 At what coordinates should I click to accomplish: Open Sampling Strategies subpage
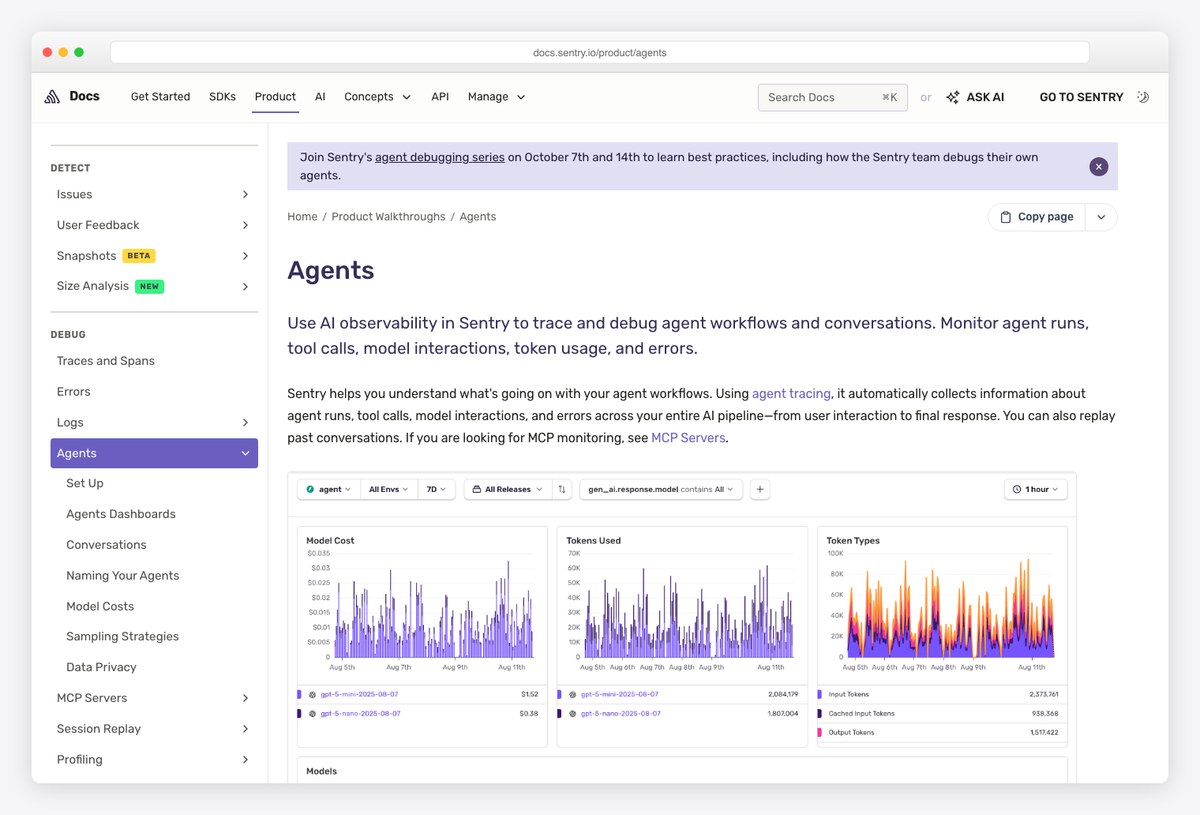122,637
